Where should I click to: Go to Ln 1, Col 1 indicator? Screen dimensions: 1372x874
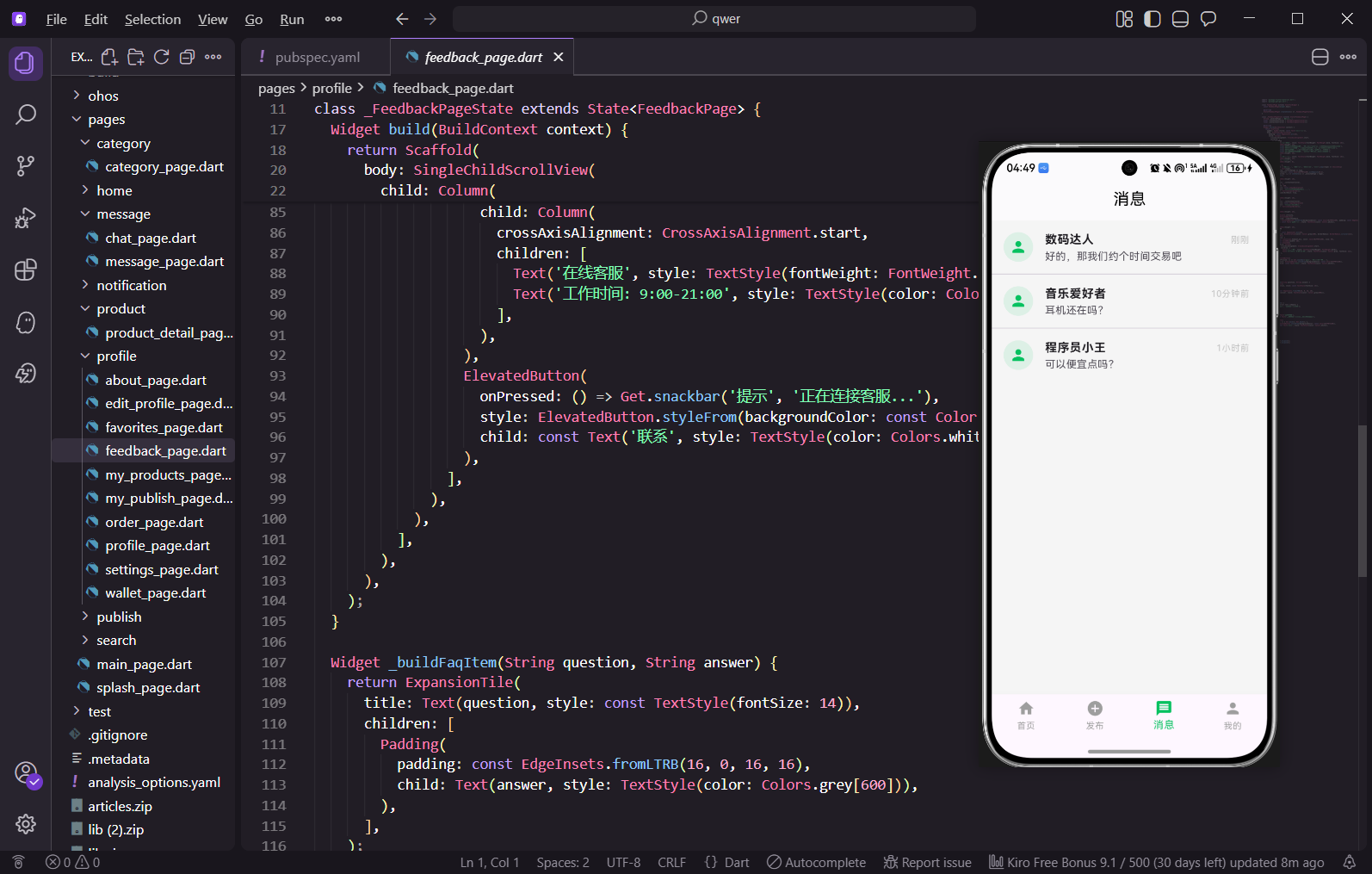click(x=489, y=862)
